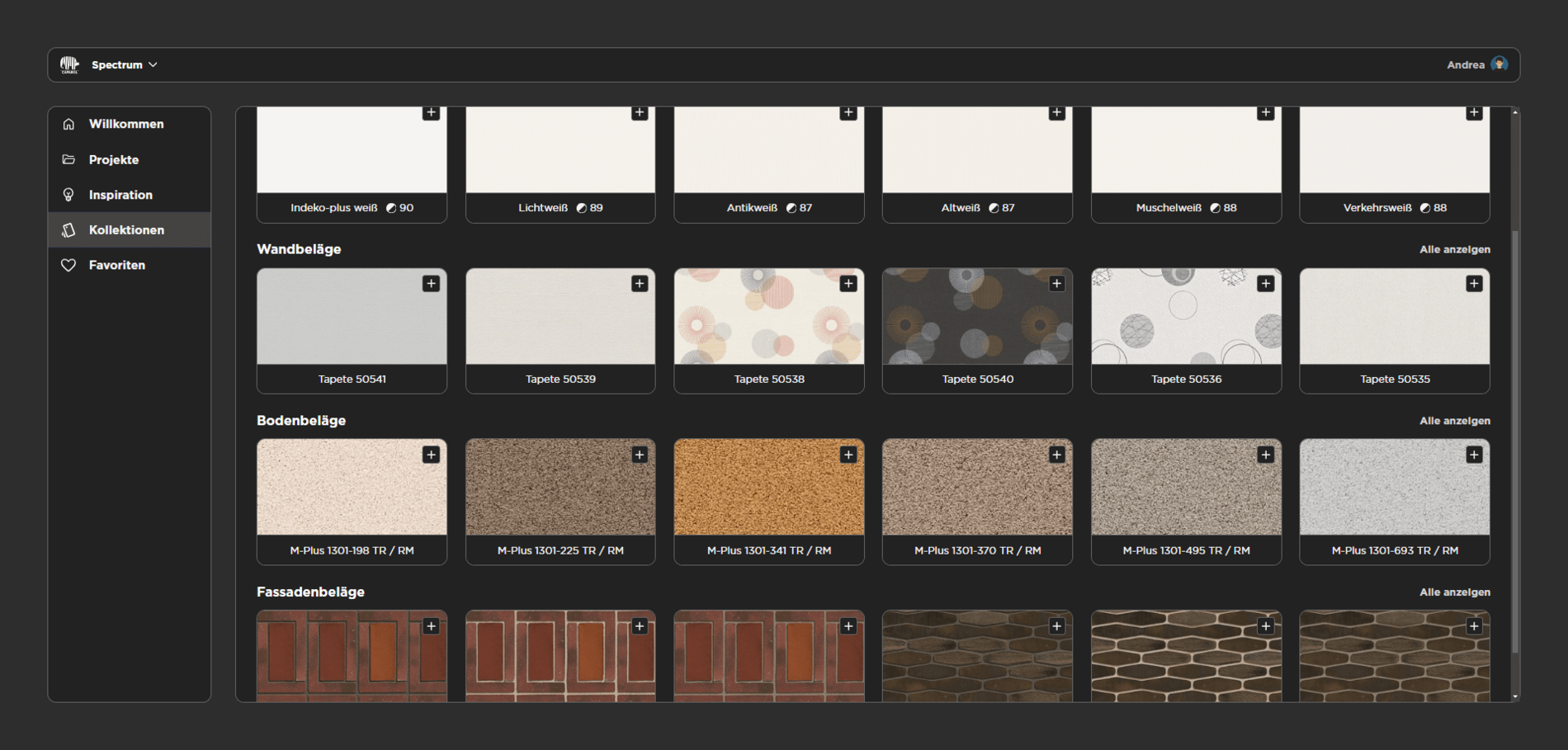The height and width of the screenshot is (750, 1568).
Task: Show all Wandbeläge with Alle anzeigen
Action: pos(1454,249)
